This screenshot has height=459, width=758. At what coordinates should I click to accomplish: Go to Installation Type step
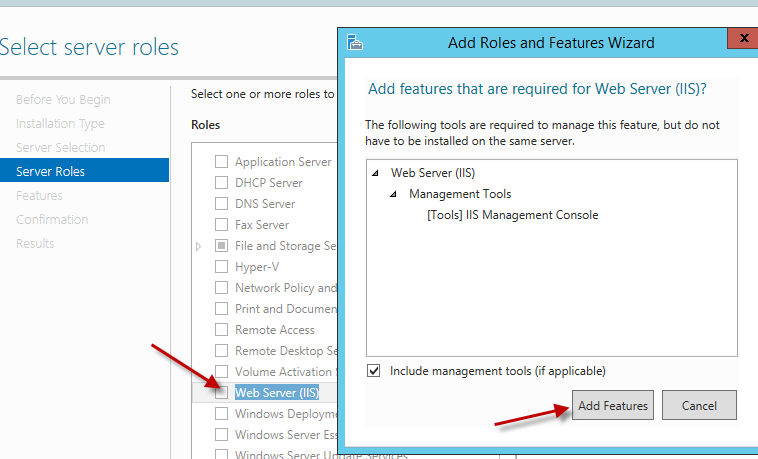[x=60, y=124]
